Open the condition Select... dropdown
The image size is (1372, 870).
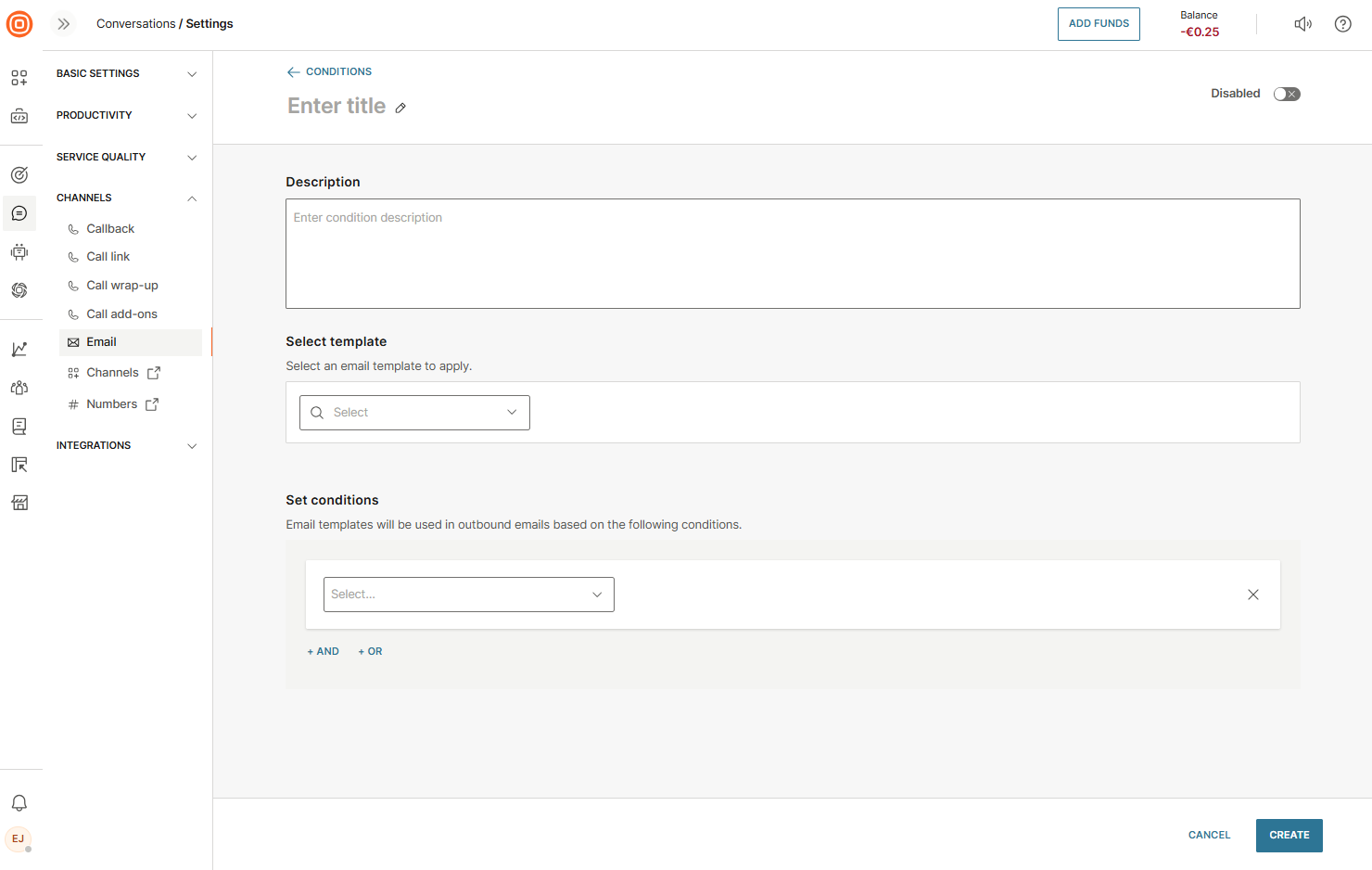[x=468, y=595]
